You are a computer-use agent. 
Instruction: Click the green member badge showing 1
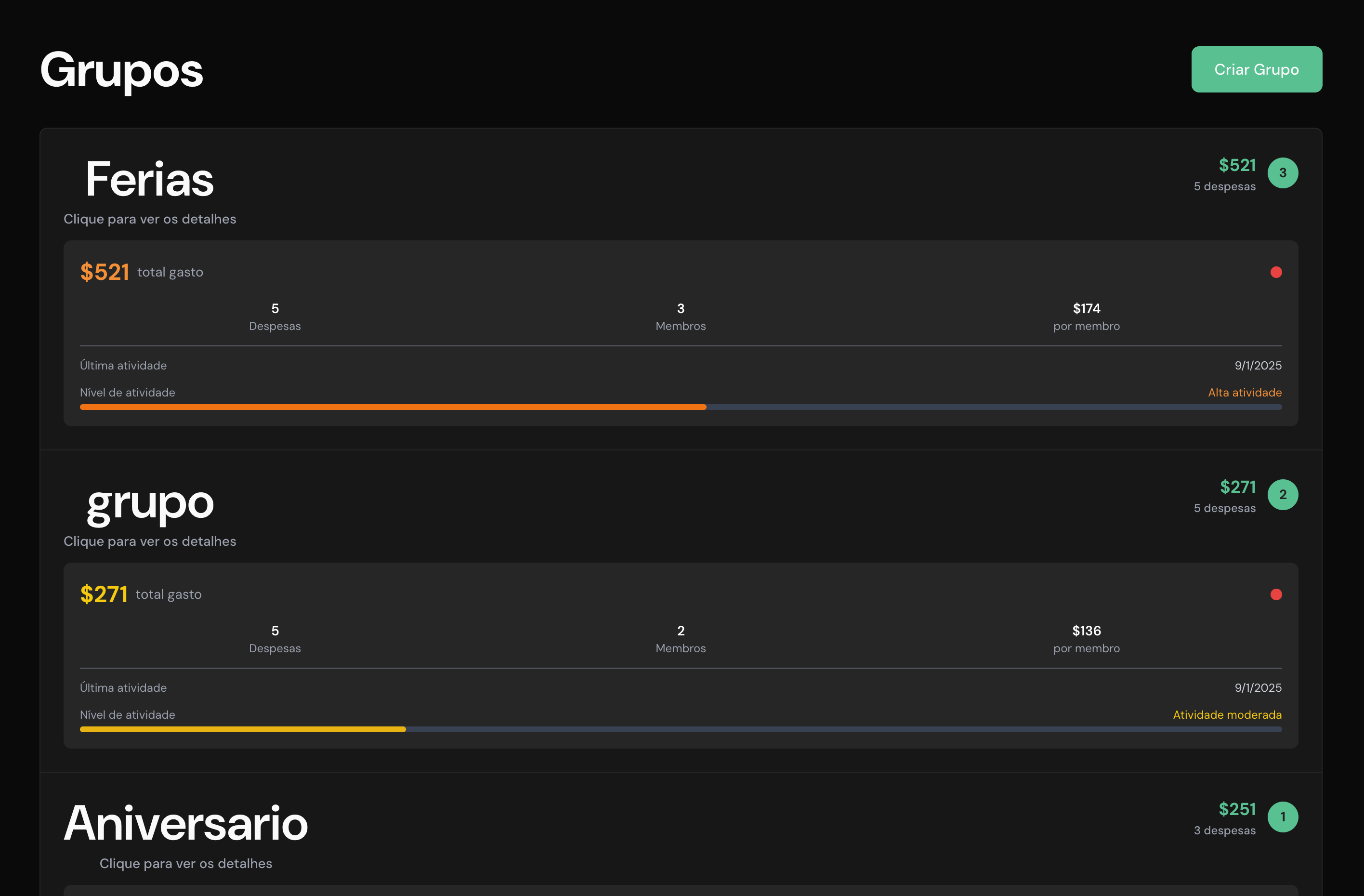[x=1283, y=817]
